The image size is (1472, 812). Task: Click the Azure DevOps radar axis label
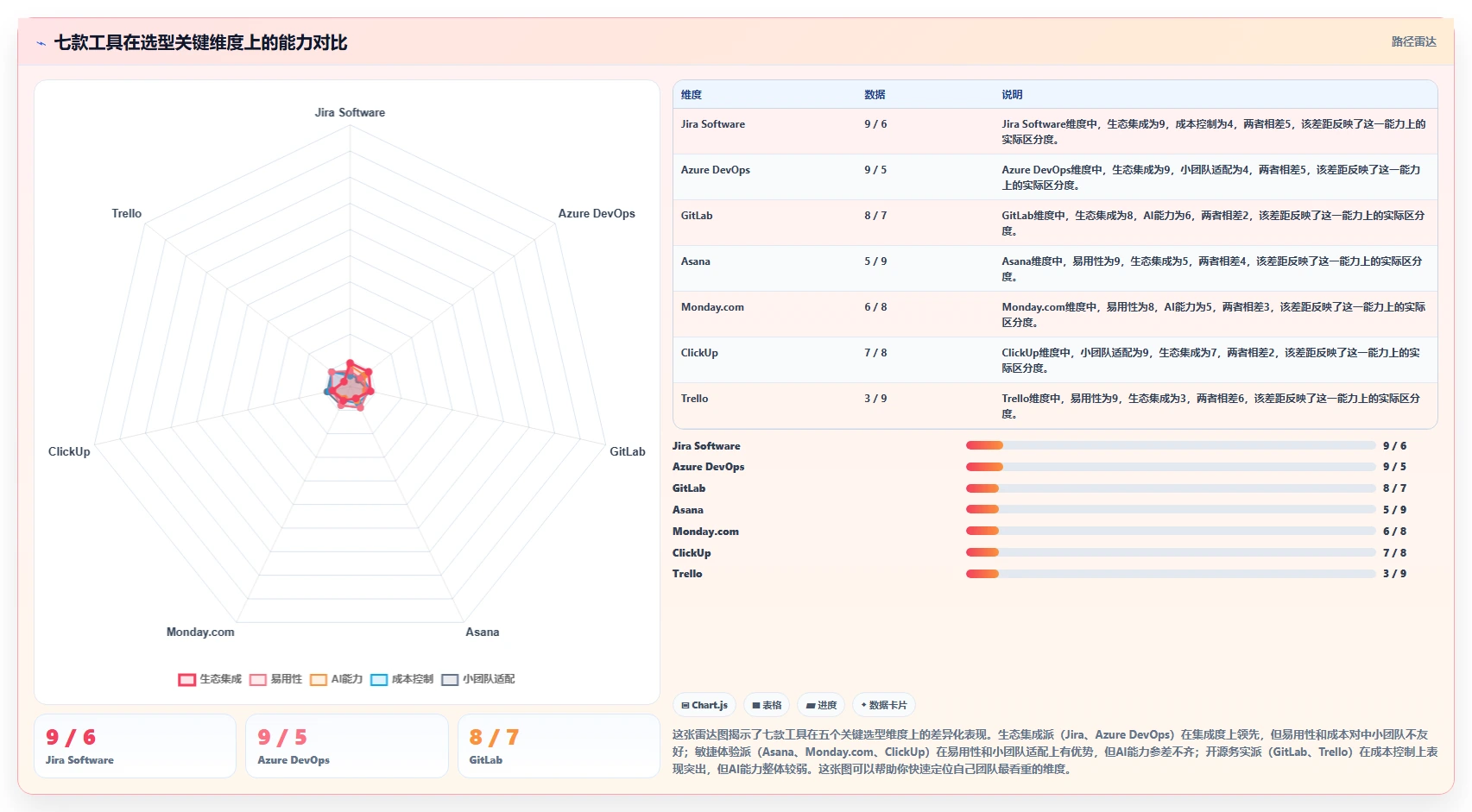pos(597,213)
